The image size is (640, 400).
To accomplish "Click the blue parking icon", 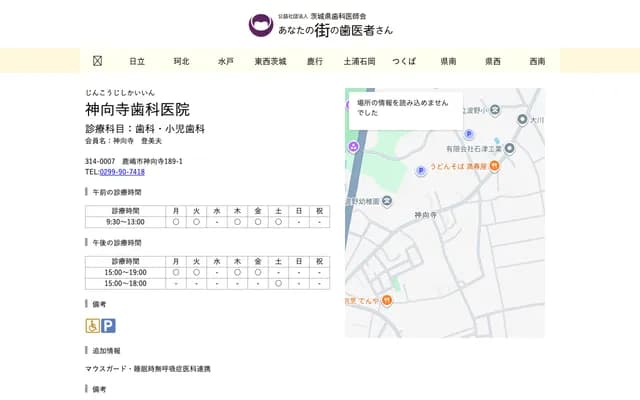I will 108,325.
